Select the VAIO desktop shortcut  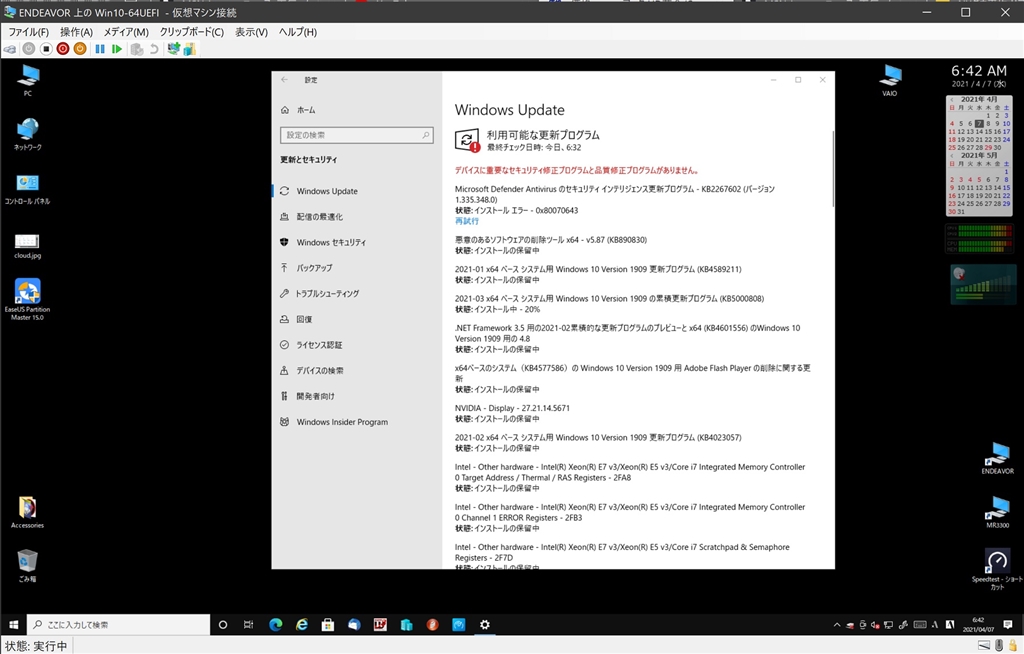pyautogui.click(x=889, y=81)
